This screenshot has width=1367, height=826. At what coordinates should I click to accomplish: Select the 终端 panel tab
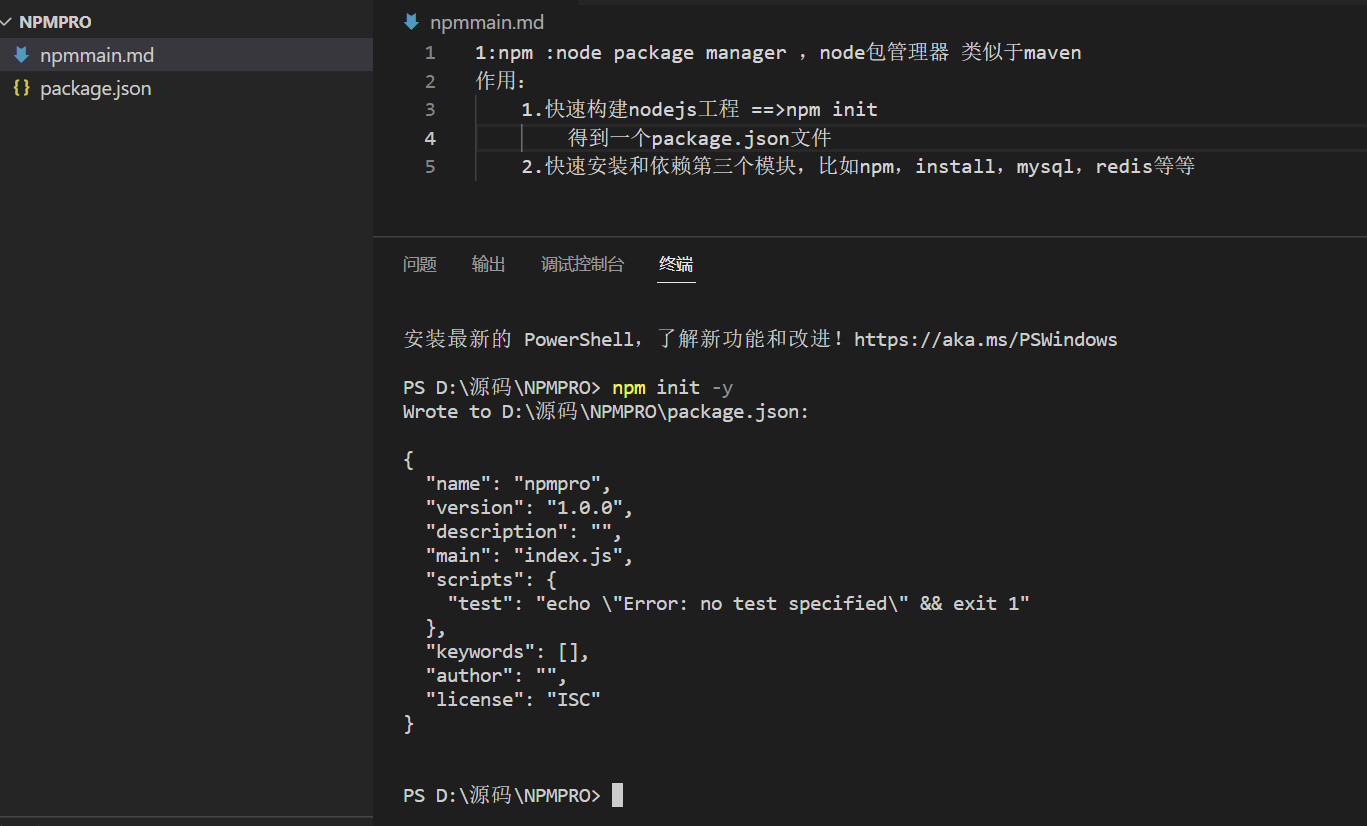(x=676, y=264)
